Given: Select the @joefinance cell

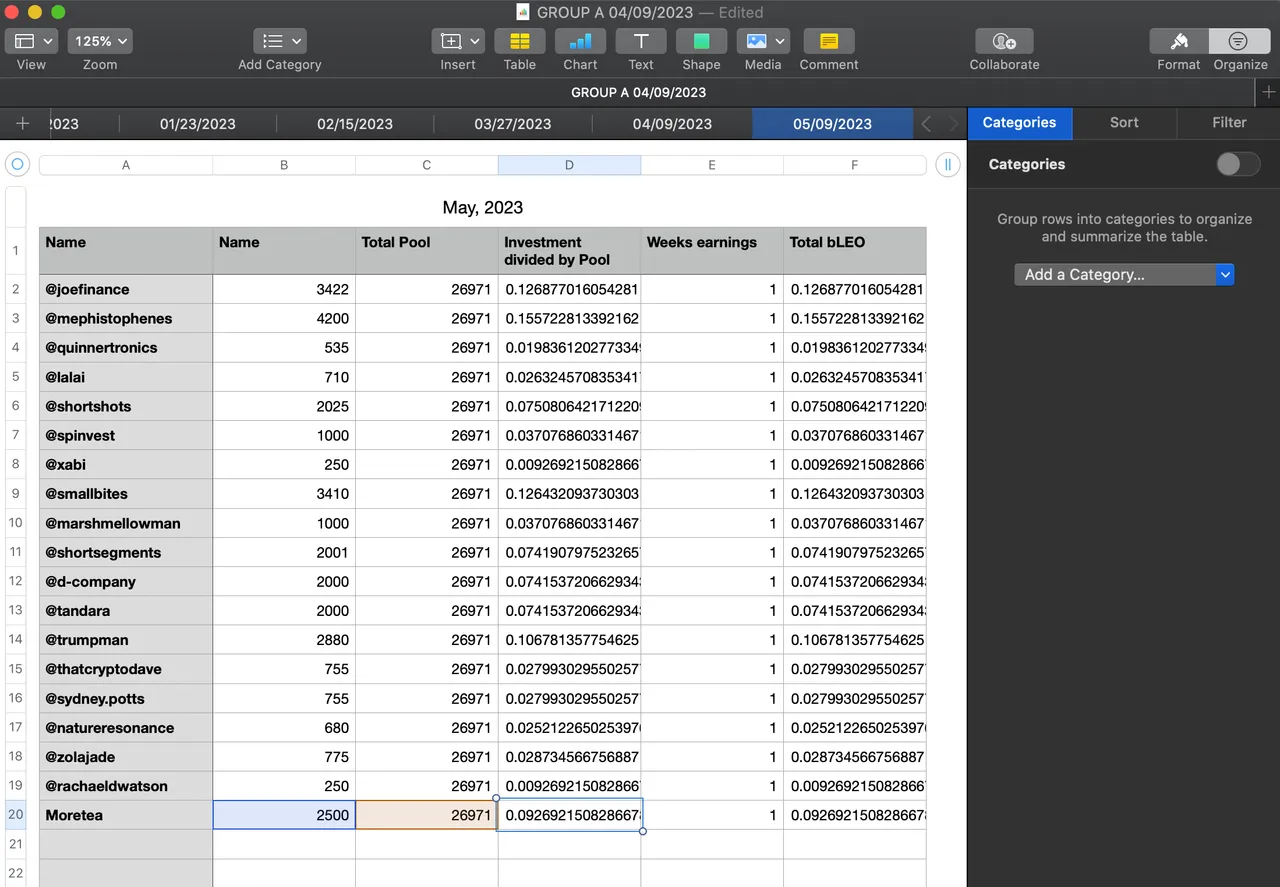Looking at the screenshot, I should point(126,289).
